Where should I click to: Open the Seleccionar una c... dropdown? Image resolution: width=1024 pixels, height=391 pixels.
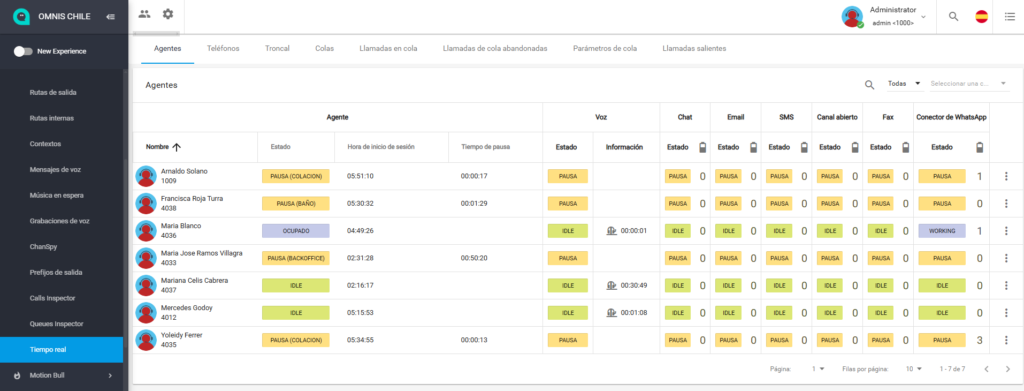[x=969, y=84]
